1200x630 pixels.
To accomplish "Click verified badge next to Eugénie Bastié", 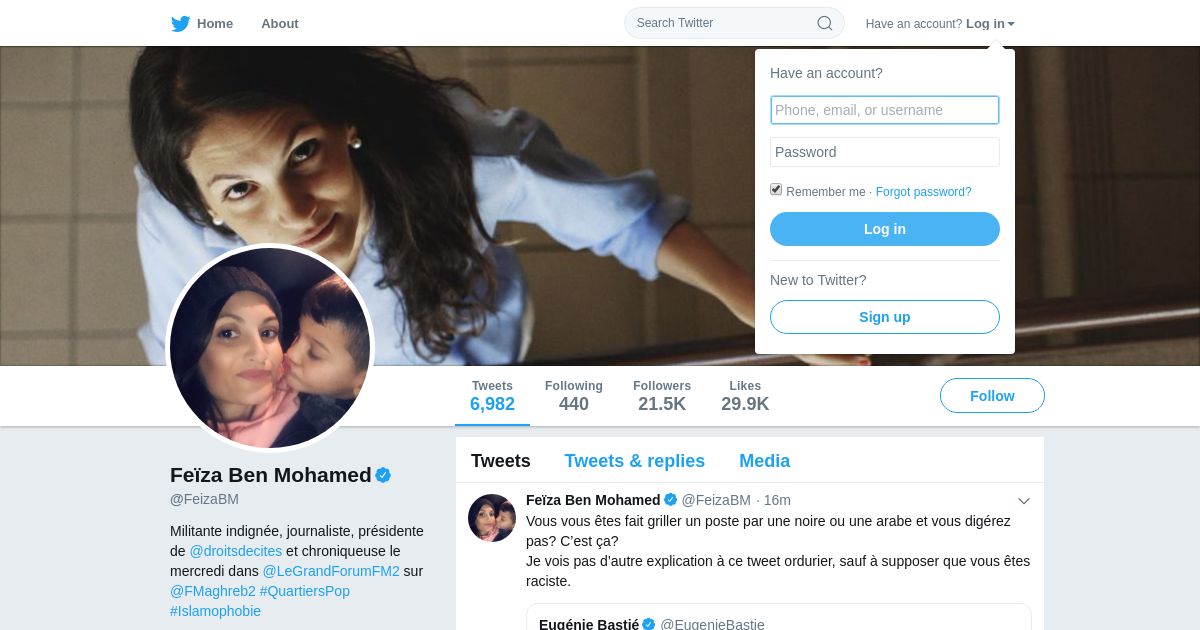I will click(x=648, y=624).
